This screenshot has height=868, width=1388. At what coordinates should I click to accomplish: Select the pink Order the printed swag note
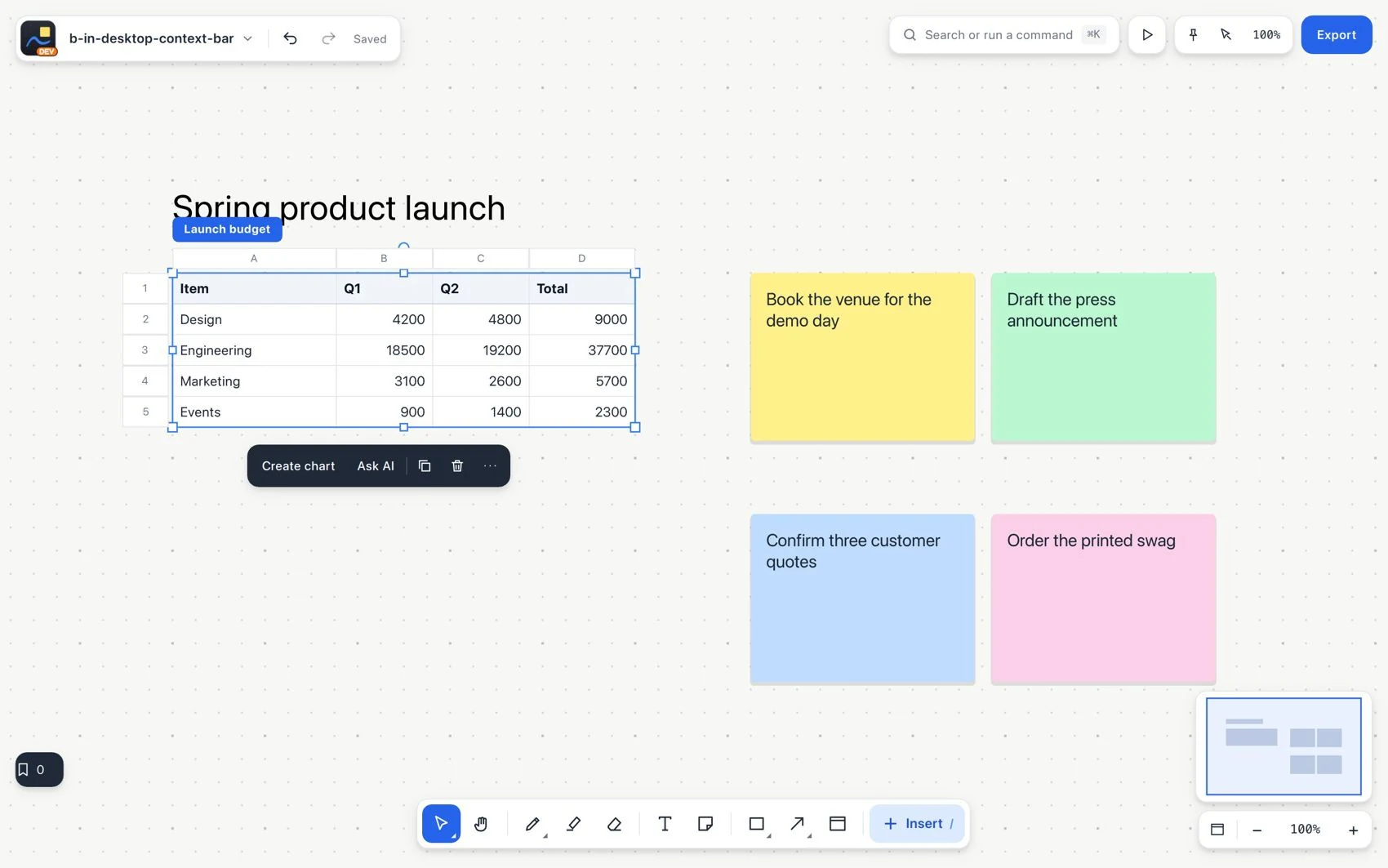click(1103, 599)
